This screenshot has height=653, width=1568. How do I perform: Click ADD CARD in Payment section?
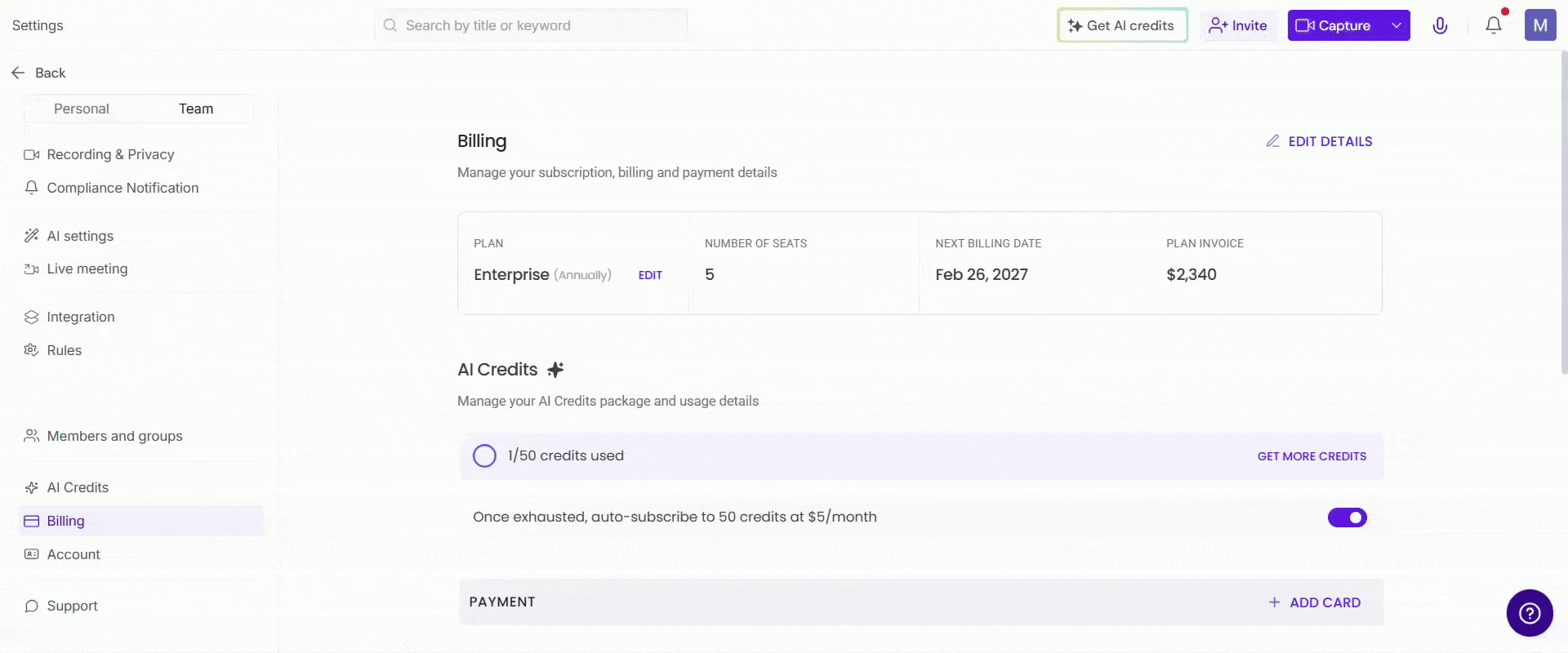coord(1314,602)
